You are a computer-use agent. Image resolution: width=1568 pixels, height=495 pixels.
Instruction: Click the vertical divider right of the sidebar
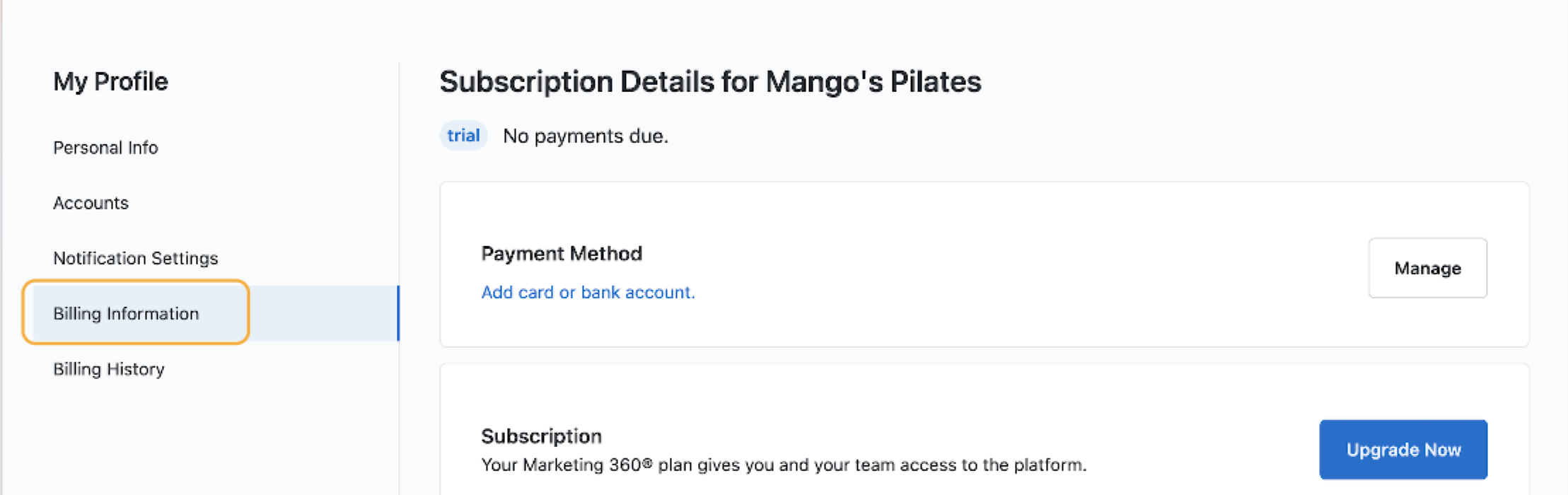point(400,177)
